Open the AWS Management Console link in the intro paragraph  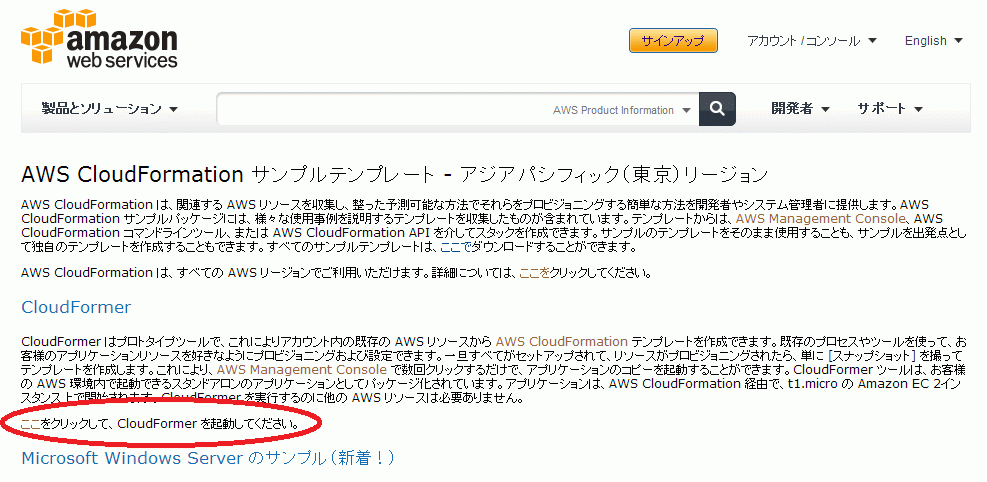(820, 219)
